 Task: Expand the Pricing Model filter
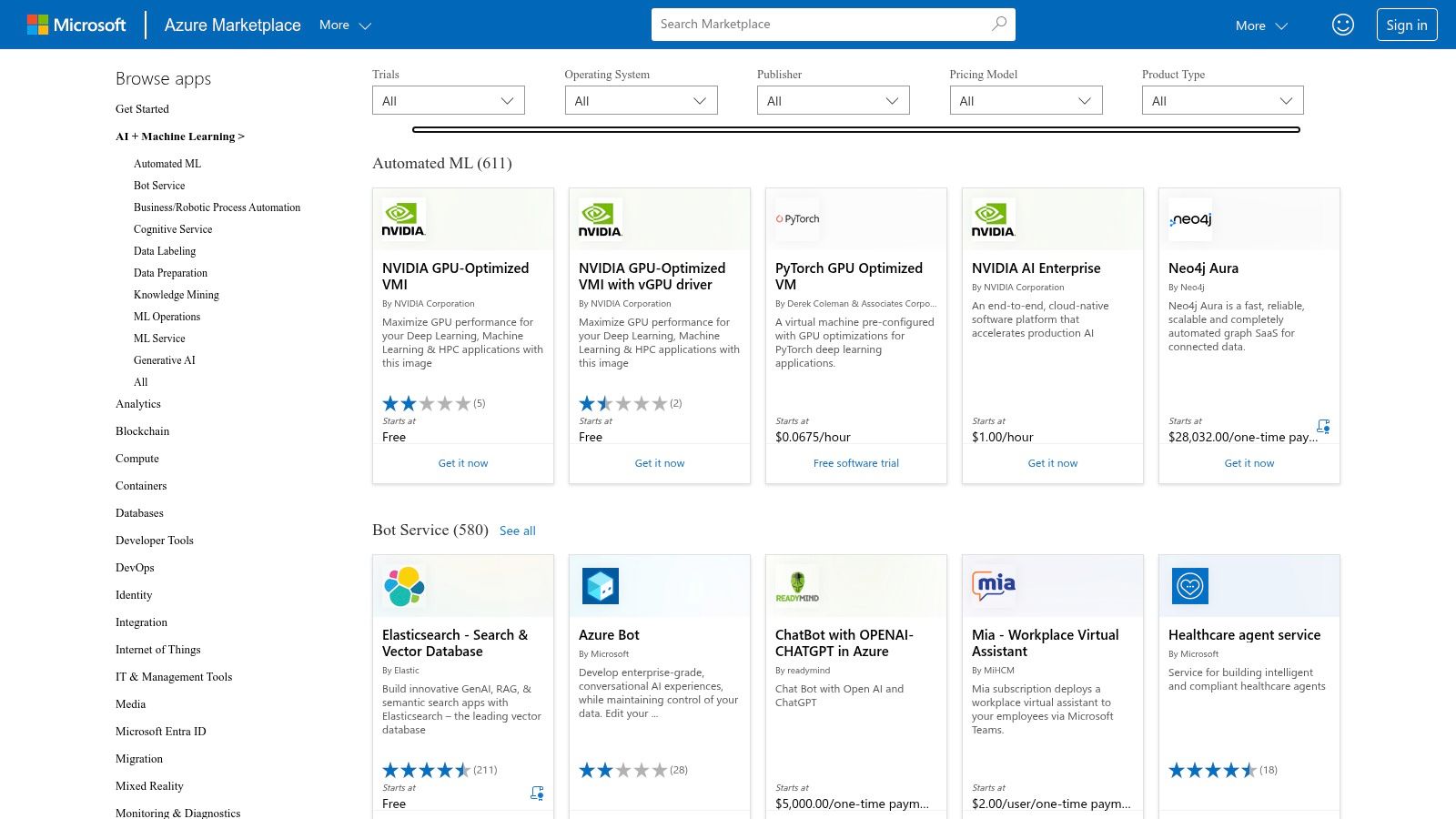pyautogui.click(x=1026, y=100)
